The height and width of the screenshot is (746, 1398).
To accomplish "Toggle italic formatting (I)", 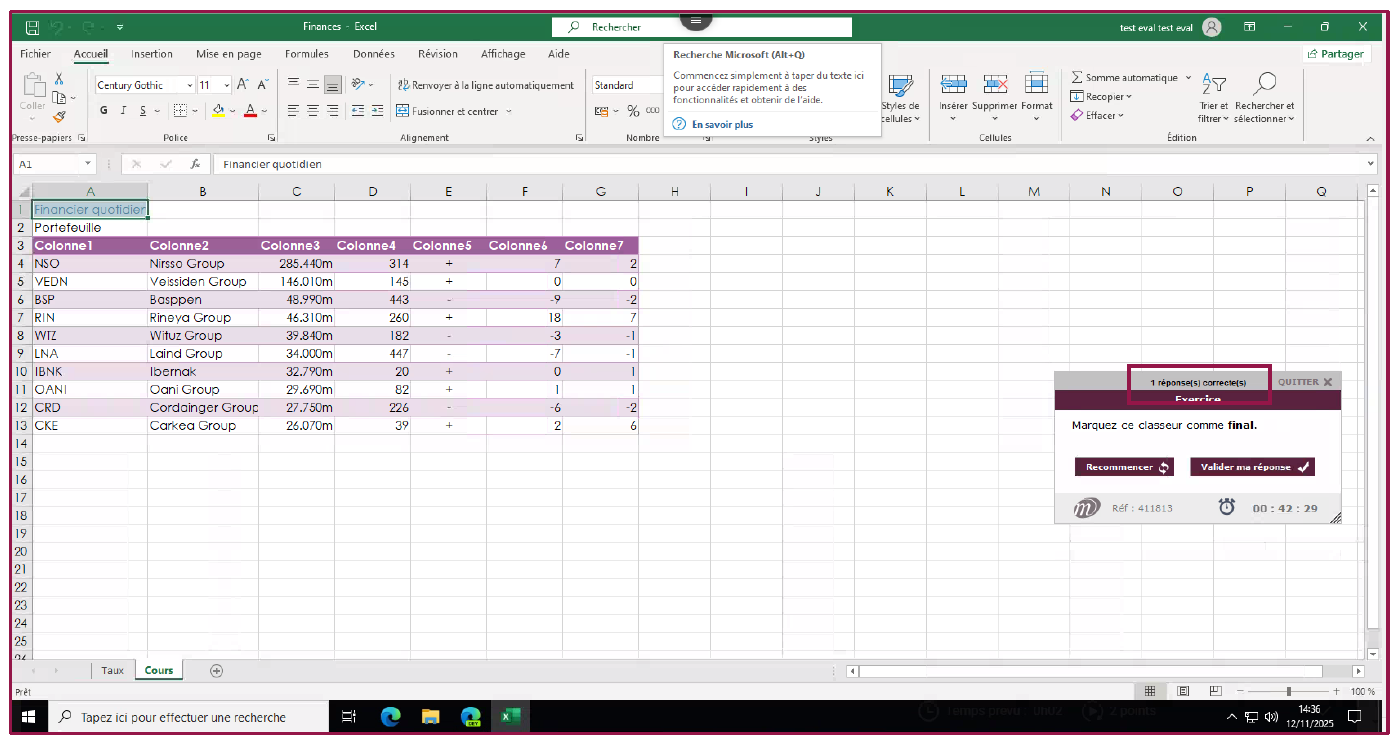I will coord(123,111).
